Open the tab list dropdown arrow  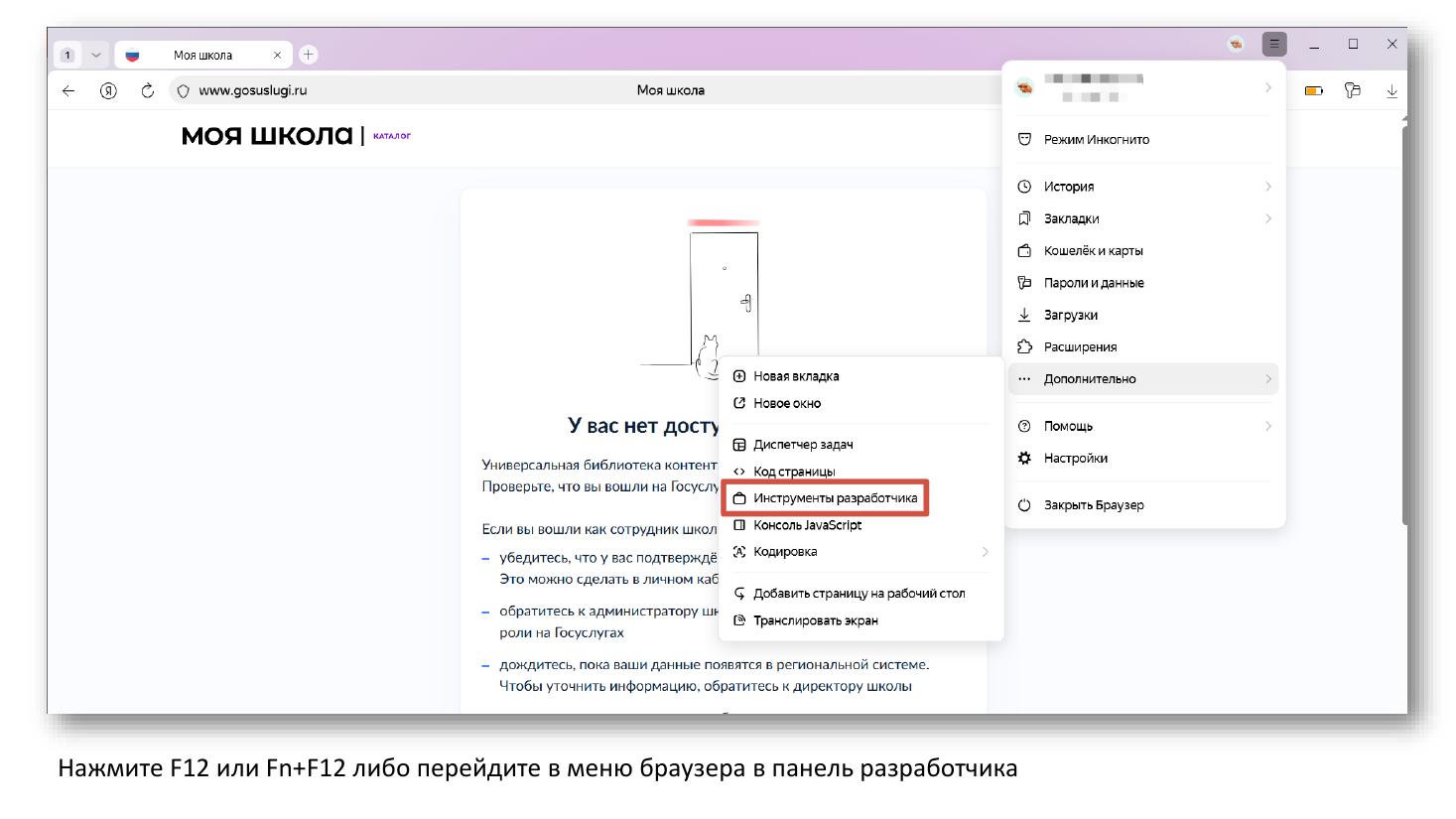pyautogui.click(x=96, y=55)
